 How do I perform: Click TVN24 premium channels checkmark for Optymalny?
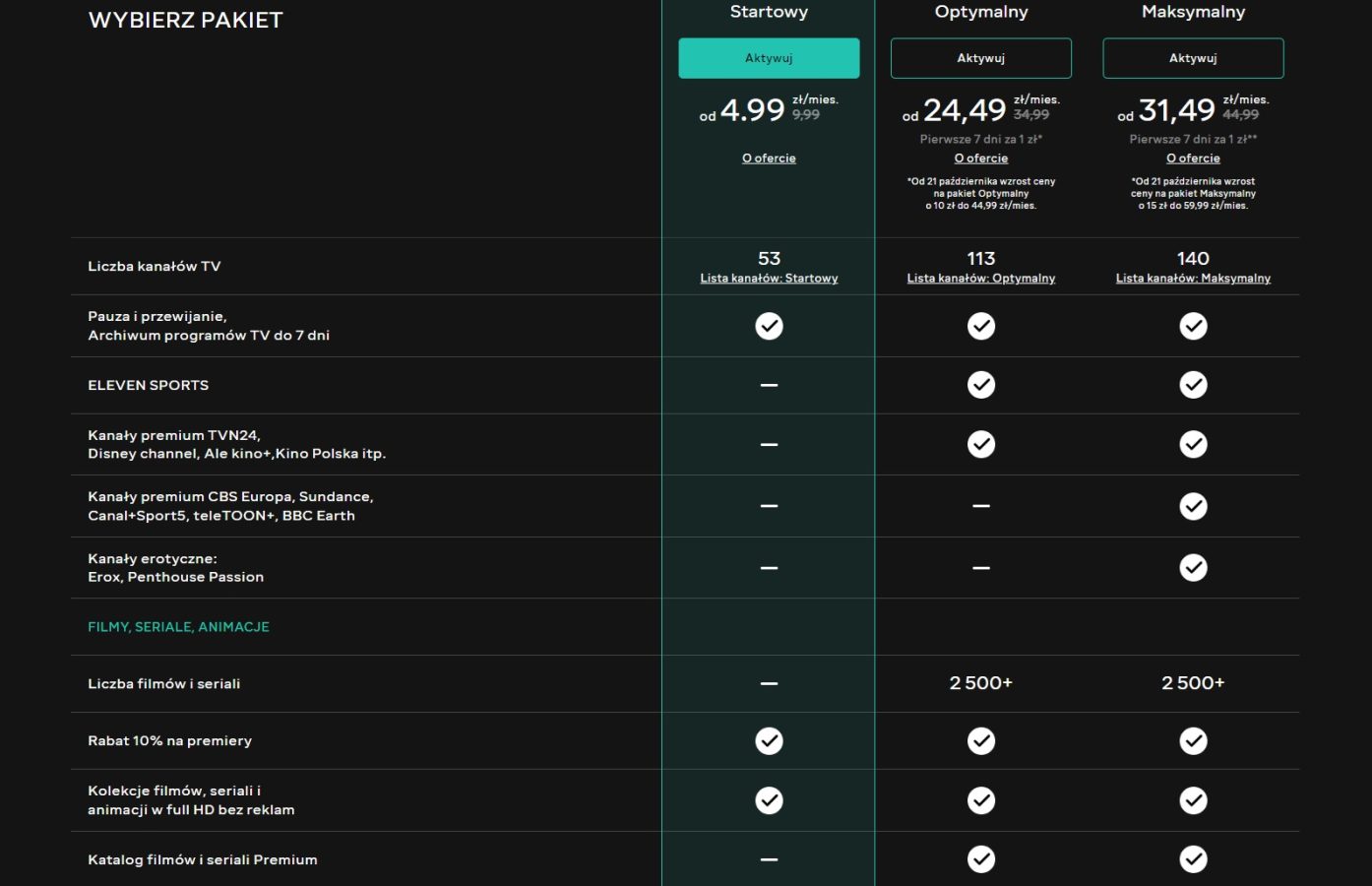click(x=980, y=445)
